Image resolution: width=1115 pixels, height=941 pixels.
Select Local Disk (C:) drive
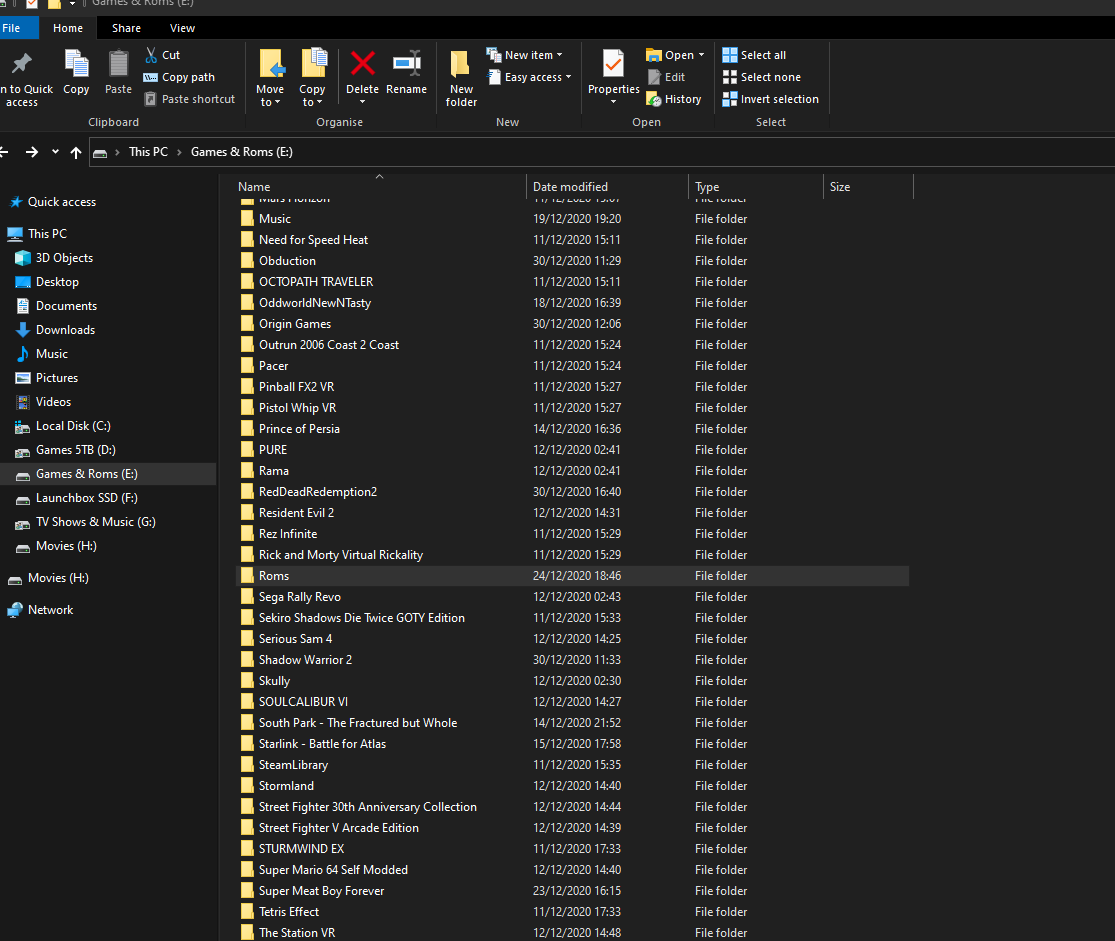tap(73, 426)
